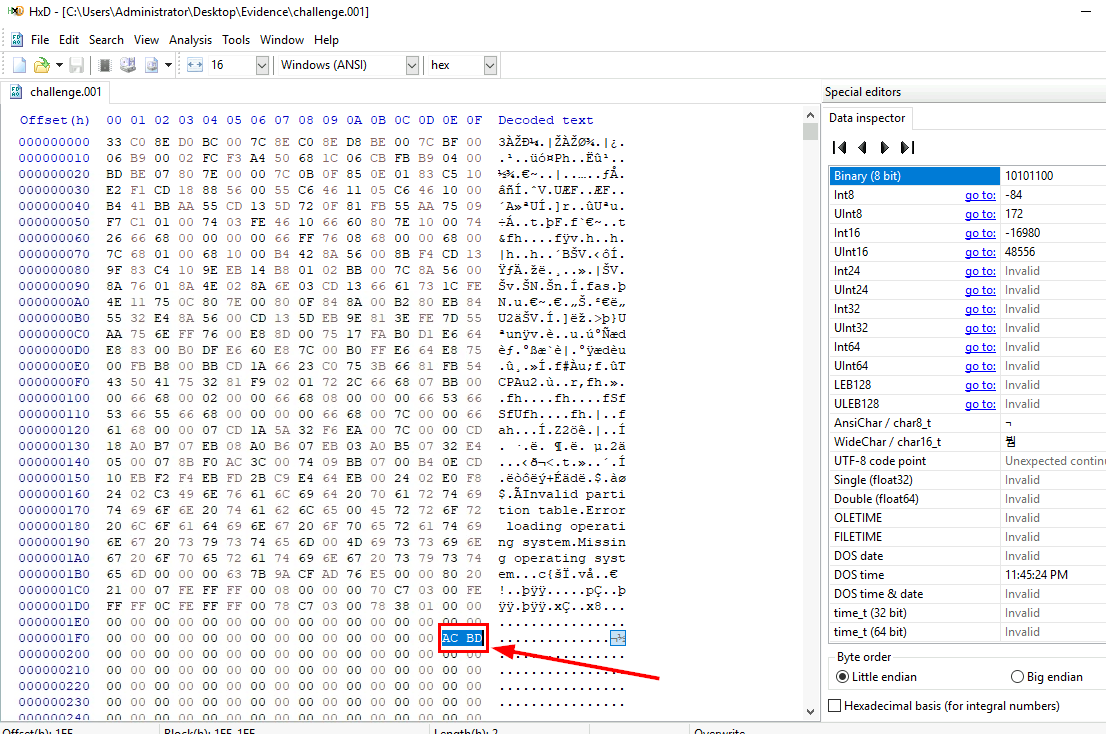Click the first hex byte 33 at offset 0
The image size is (1106, 734).
click(114, 142)
